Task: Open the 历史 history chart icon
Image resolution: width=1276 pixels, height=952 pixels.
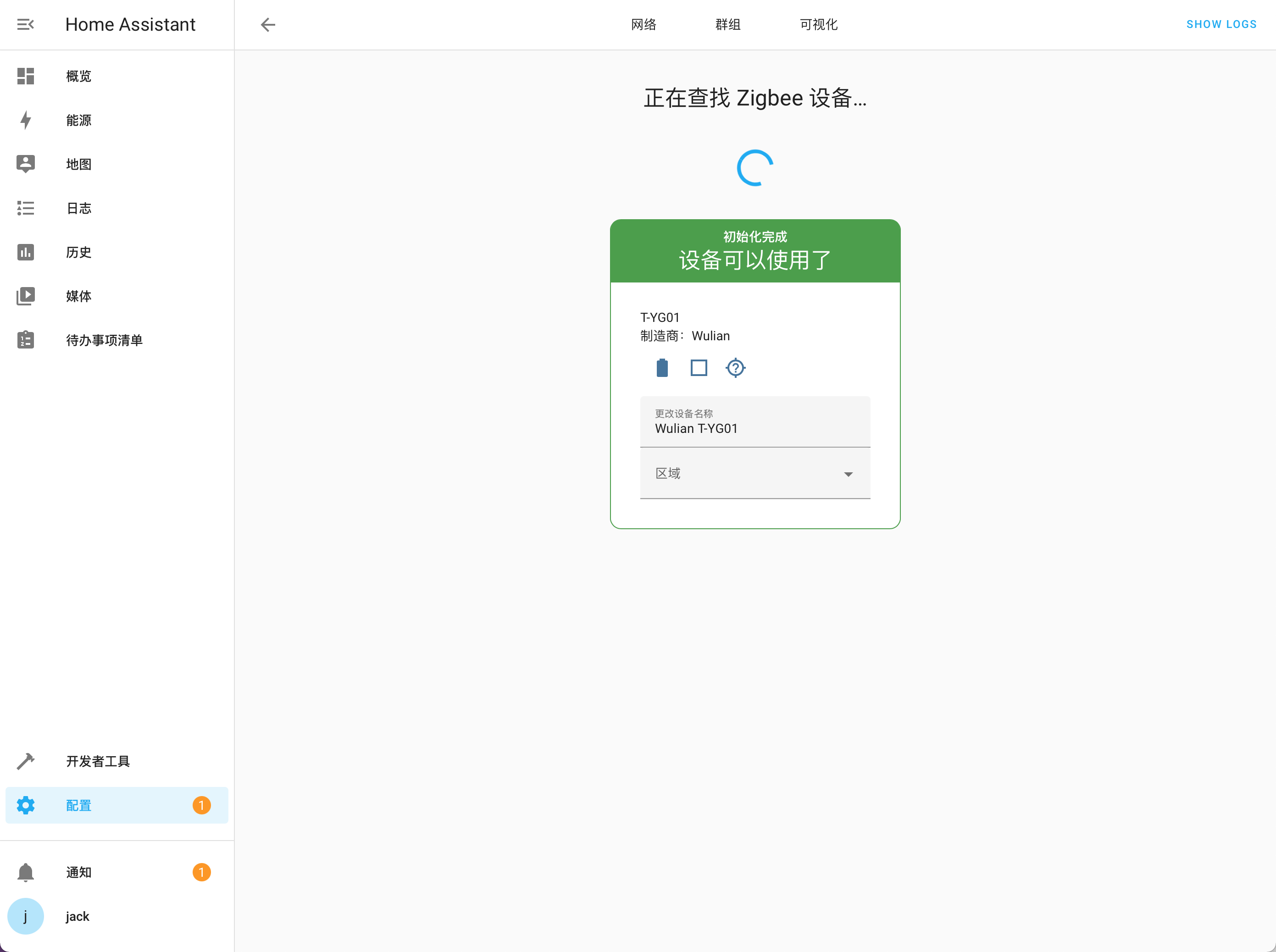Action: [25, 252]
